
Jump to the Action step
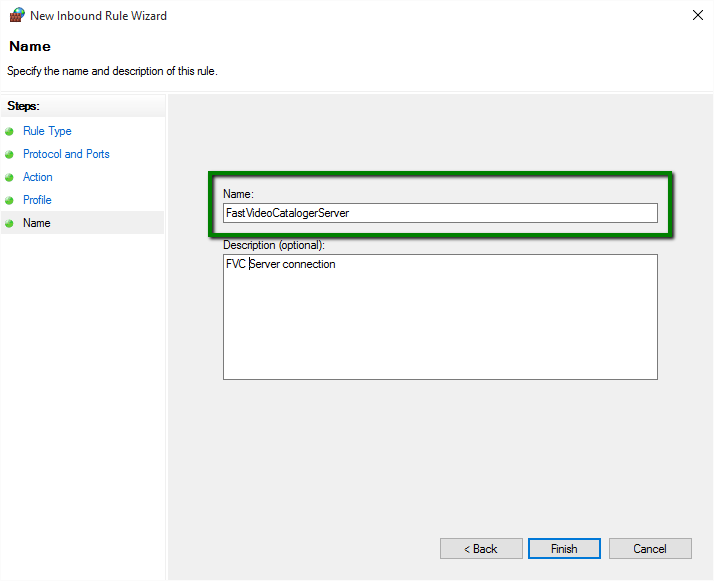point(38,177)
